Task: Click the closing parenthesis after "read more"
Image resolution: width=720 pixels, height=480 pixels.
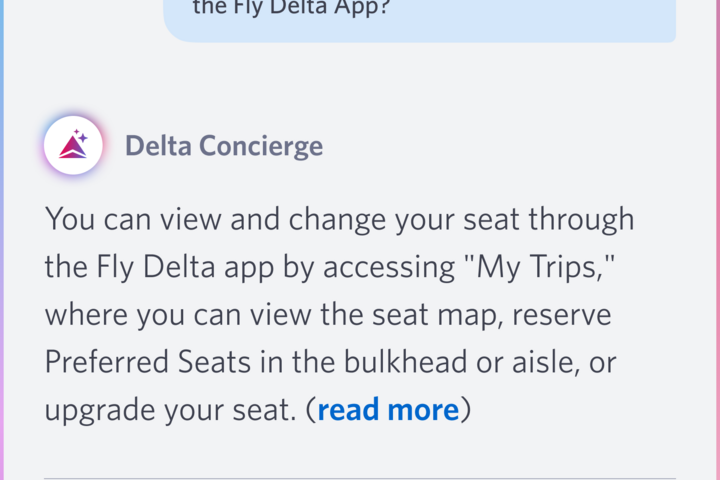Action: click(x=465, y=409)
